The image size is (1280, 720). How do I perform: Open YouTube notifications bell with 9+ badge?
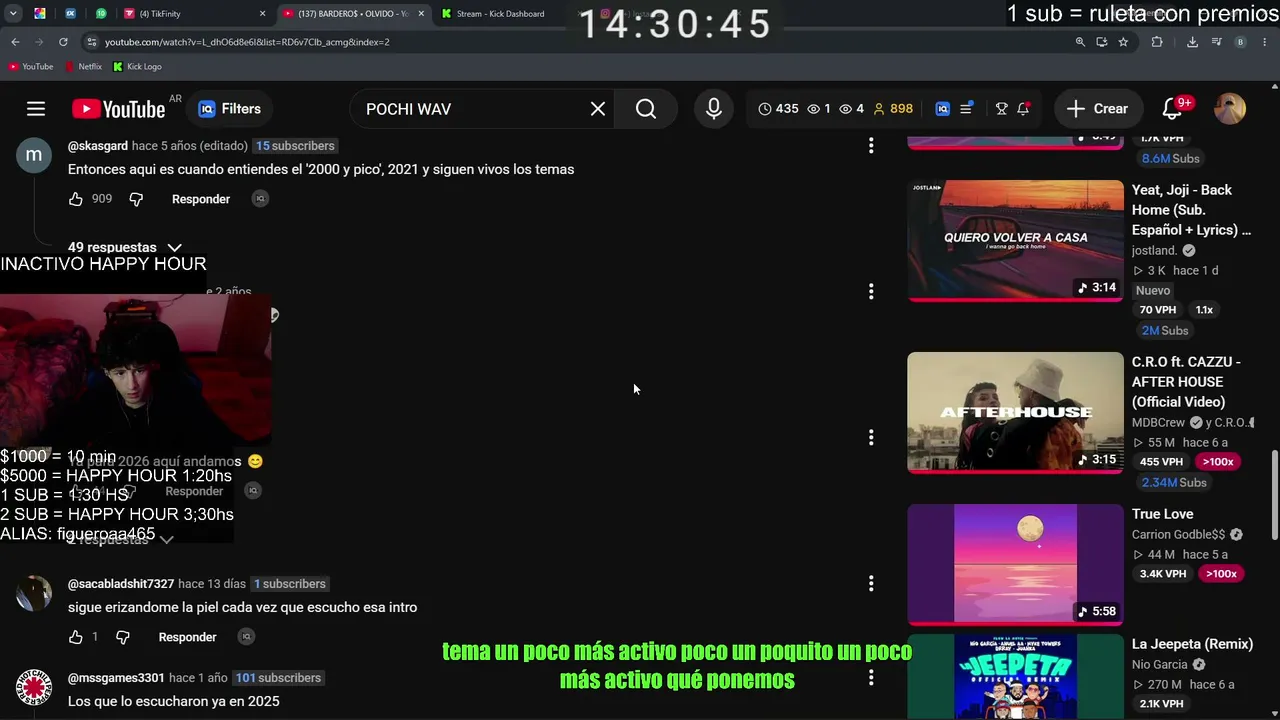pos(1173,109)
